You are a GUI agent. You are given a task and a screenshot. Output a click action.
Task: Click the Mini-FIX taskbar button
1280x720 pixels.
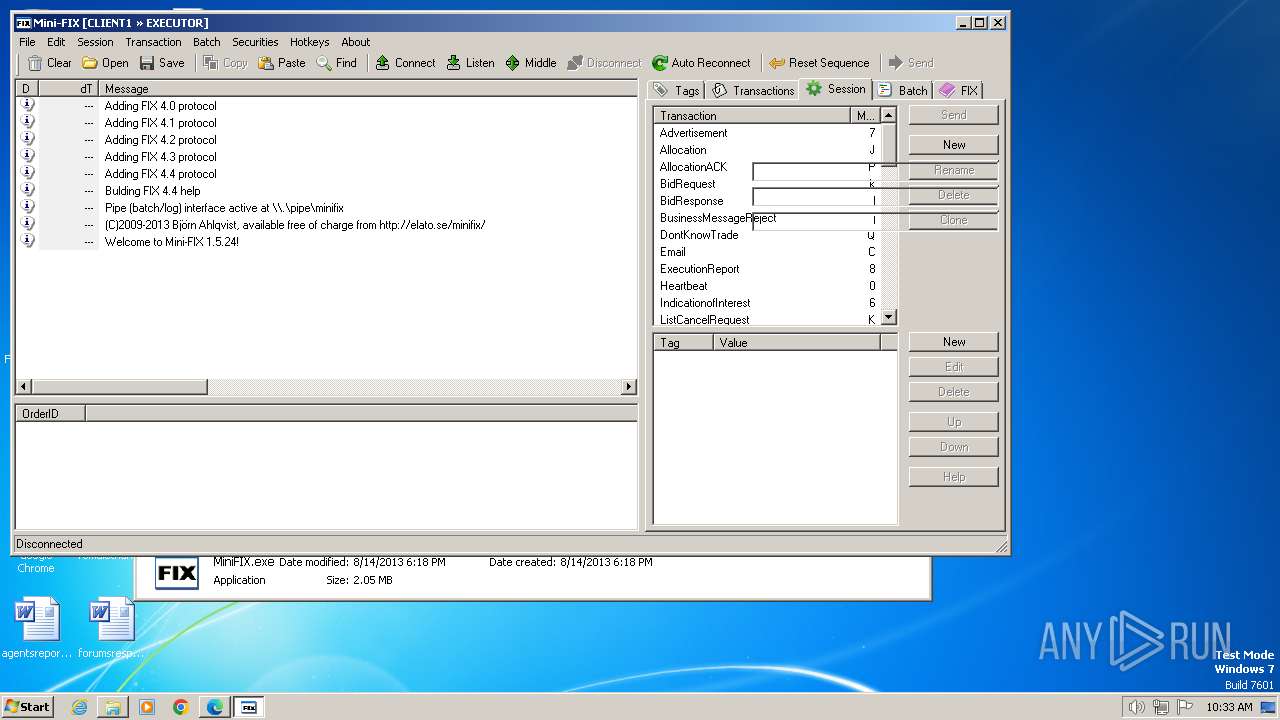click(x=249, y=707)
